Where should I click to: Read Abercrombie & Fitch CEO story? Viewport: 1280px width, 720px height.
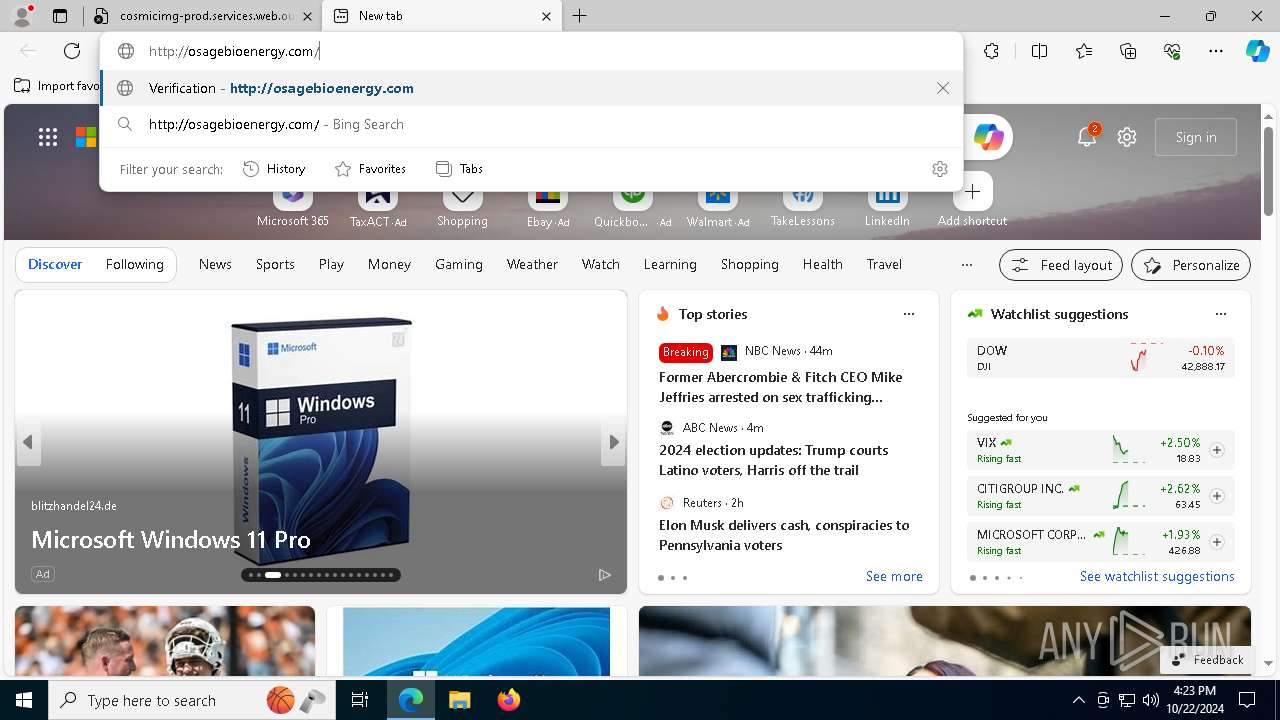click(x=781, y=387)
